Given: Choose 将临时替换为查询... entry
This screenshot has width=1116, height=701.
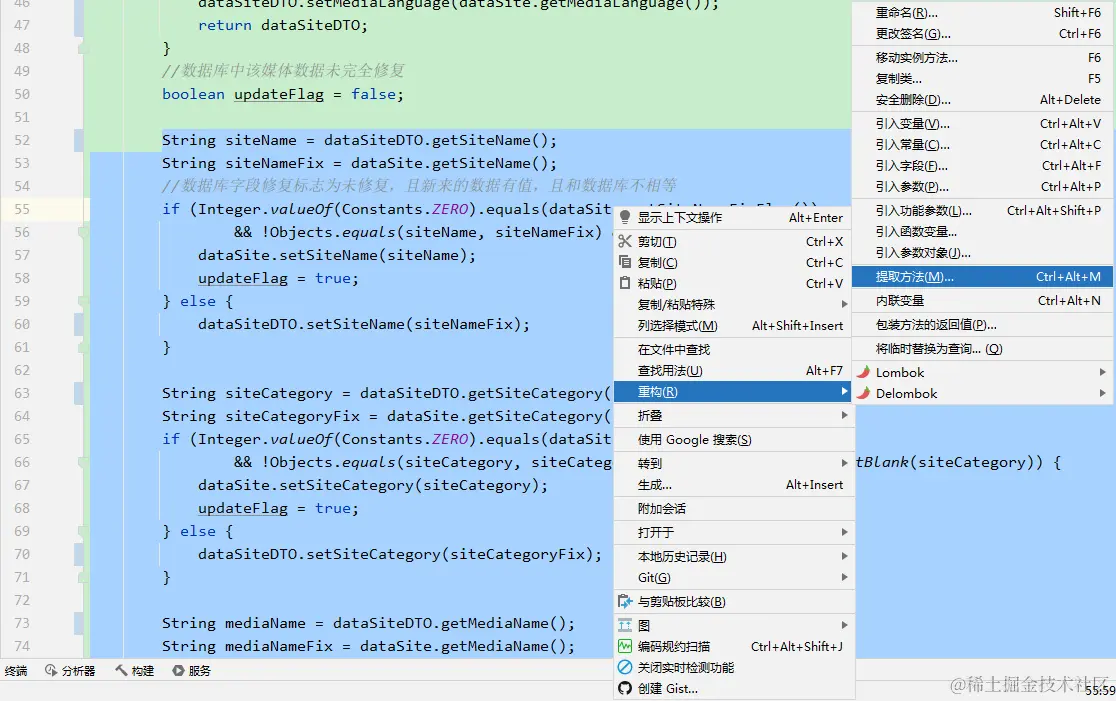Looking at the screenshot, I should 984,349.
